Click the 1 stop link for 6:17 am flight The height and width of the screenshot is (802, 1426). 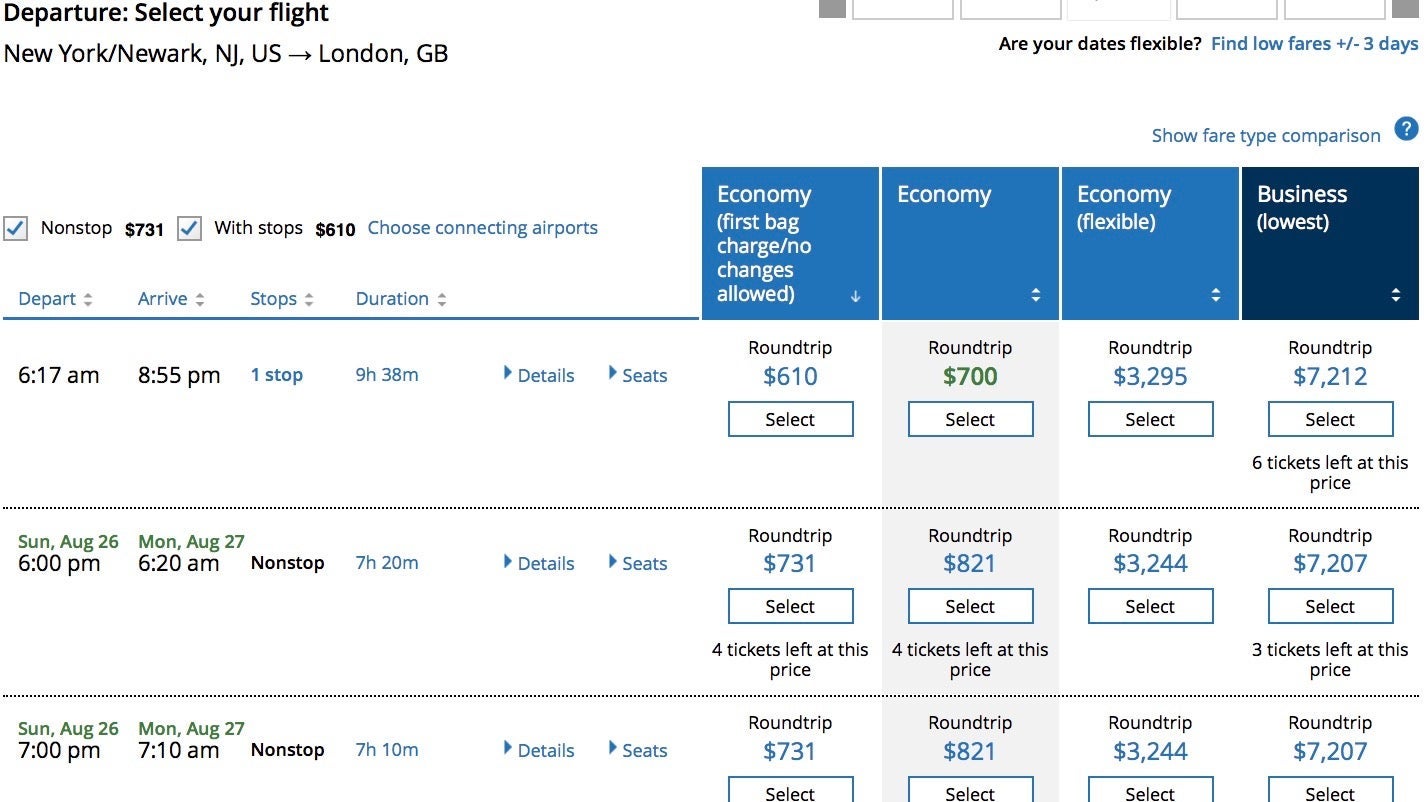coord(276,375)
